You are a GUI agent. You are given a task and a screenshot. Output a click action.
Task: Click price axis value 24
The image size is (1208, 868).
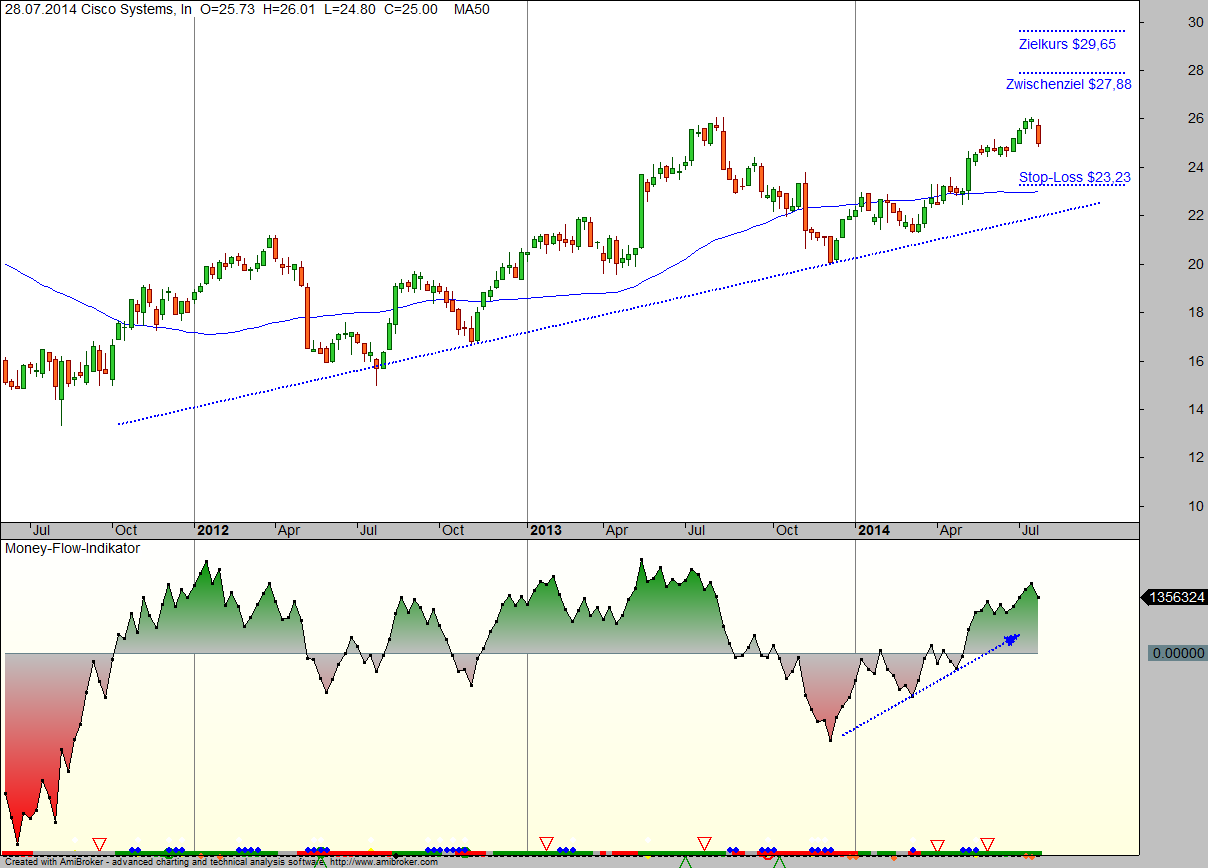[x=1195, y=167]
